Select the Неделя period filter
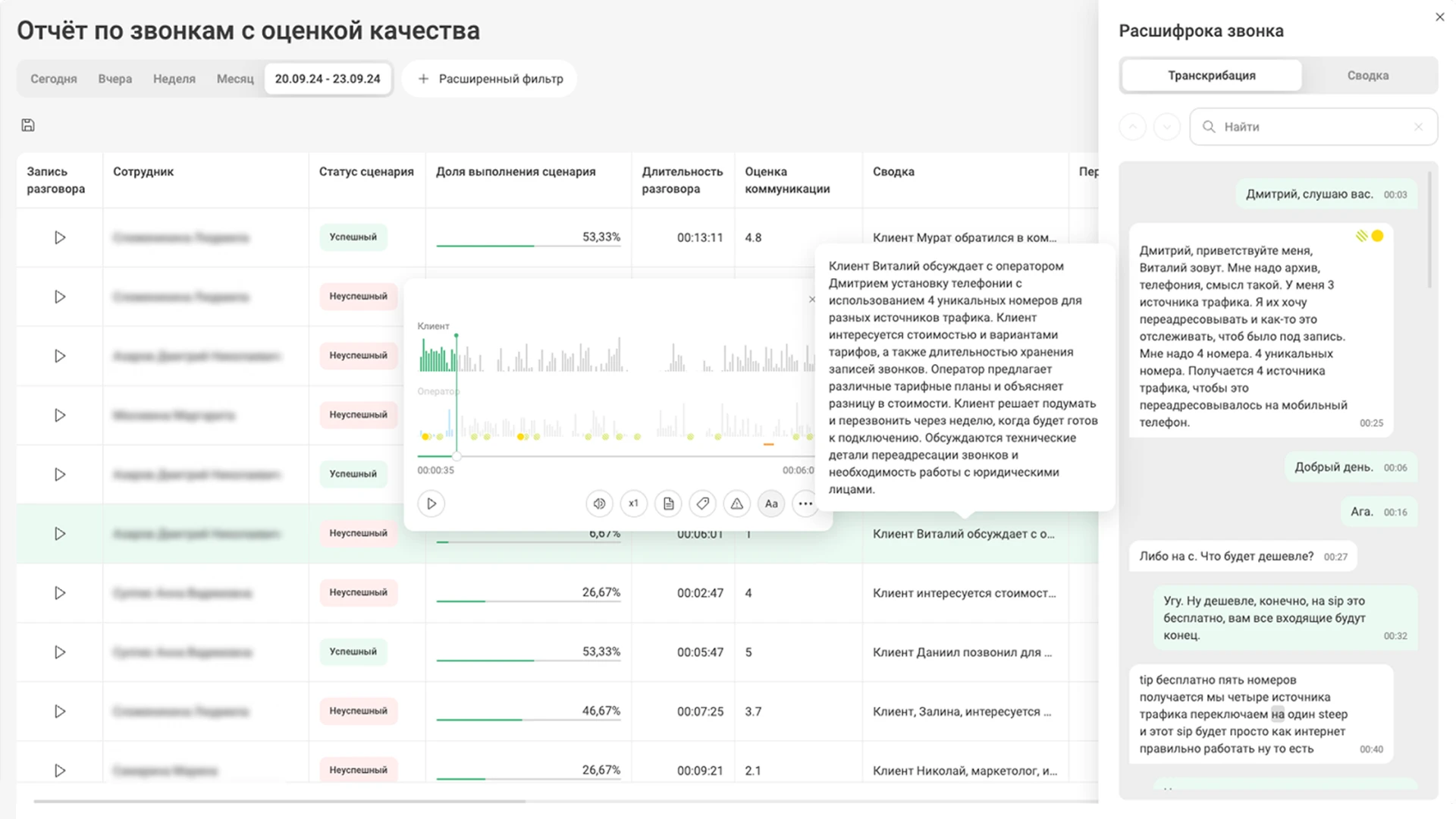 (x=174, y=79)
